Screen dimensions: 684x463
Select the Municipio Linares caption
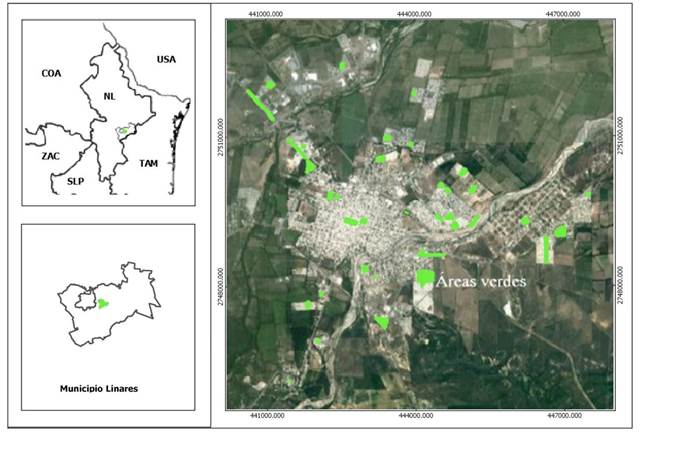point(99,386)
